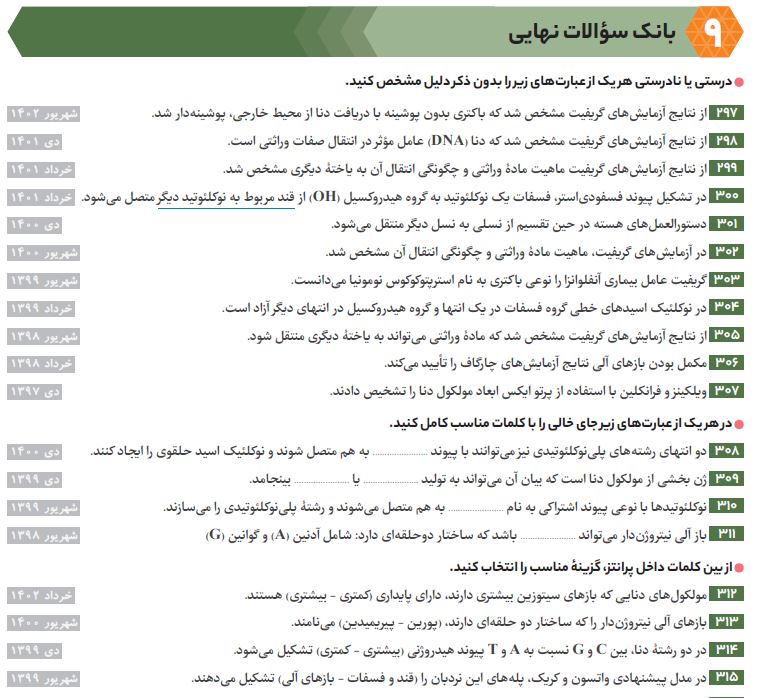This screenshot has height=698, width=761.
Task: Select question number badge ۳۱۲
Action: 726,594
